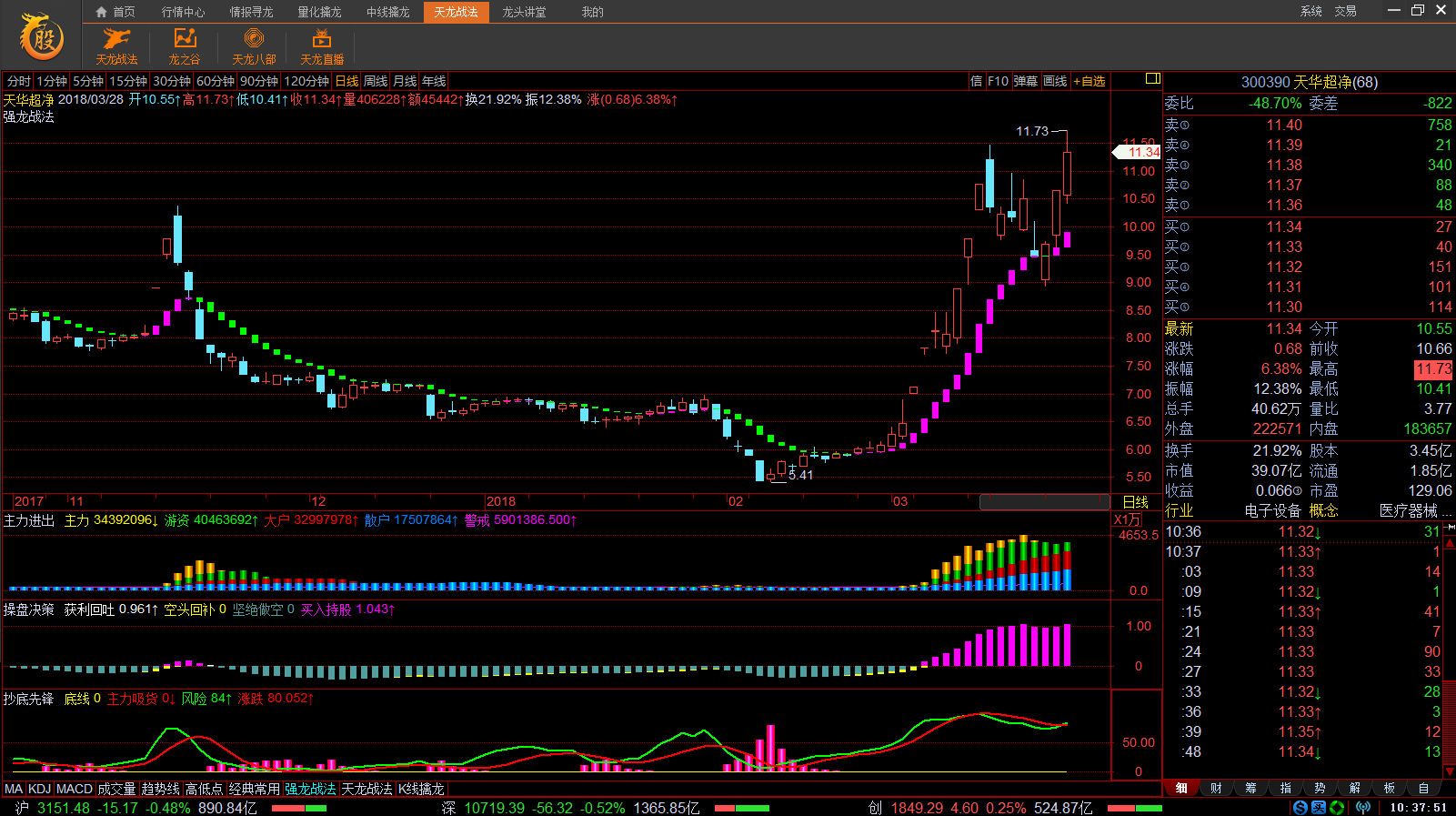This screenshot has width=1456, height=816.
Task: Switch to 板 sector tab
Action: [x=1389, y=788]
